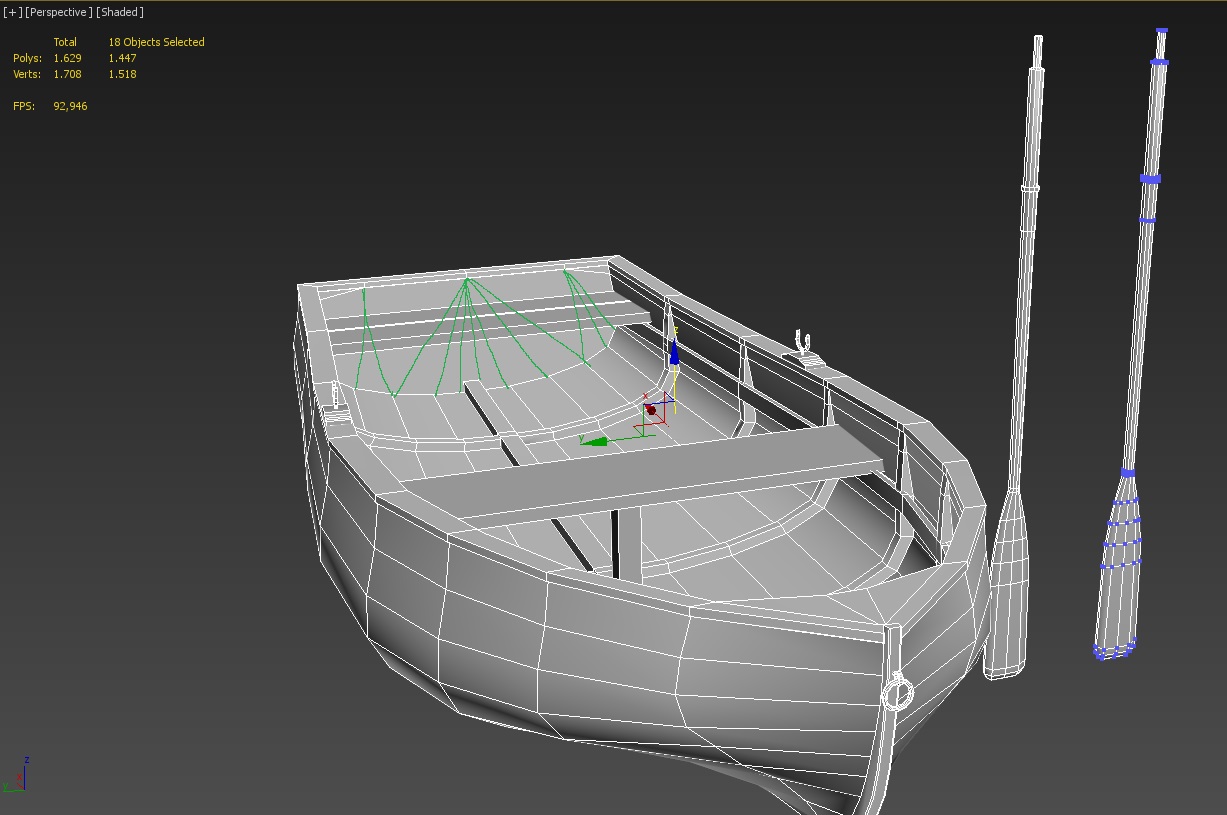
Task: Click the green Y-axis arrow of the gizmo
Action: [x=594, y=440]
